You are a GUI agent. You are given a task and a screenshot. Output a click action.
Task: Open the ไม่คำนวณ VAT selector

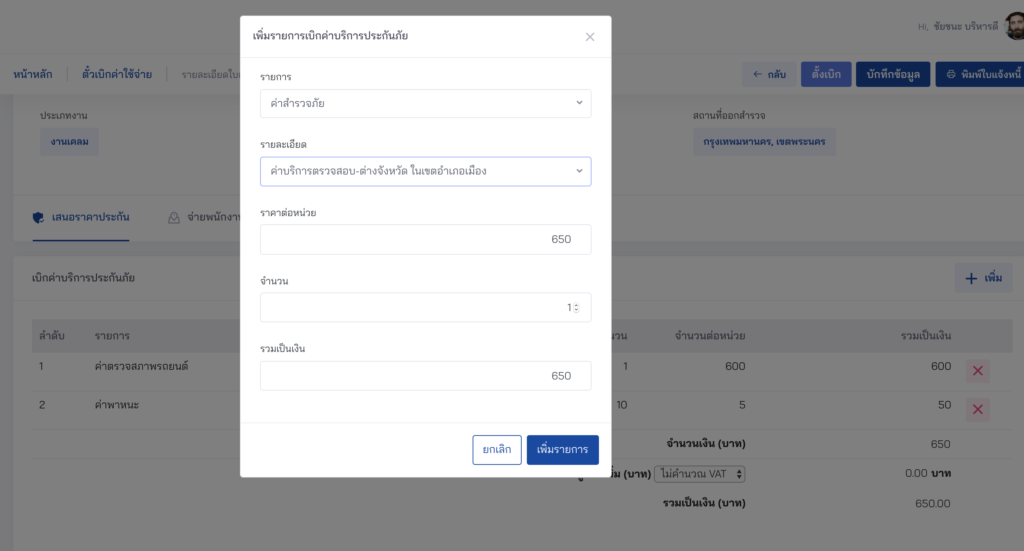coord(699,474)
